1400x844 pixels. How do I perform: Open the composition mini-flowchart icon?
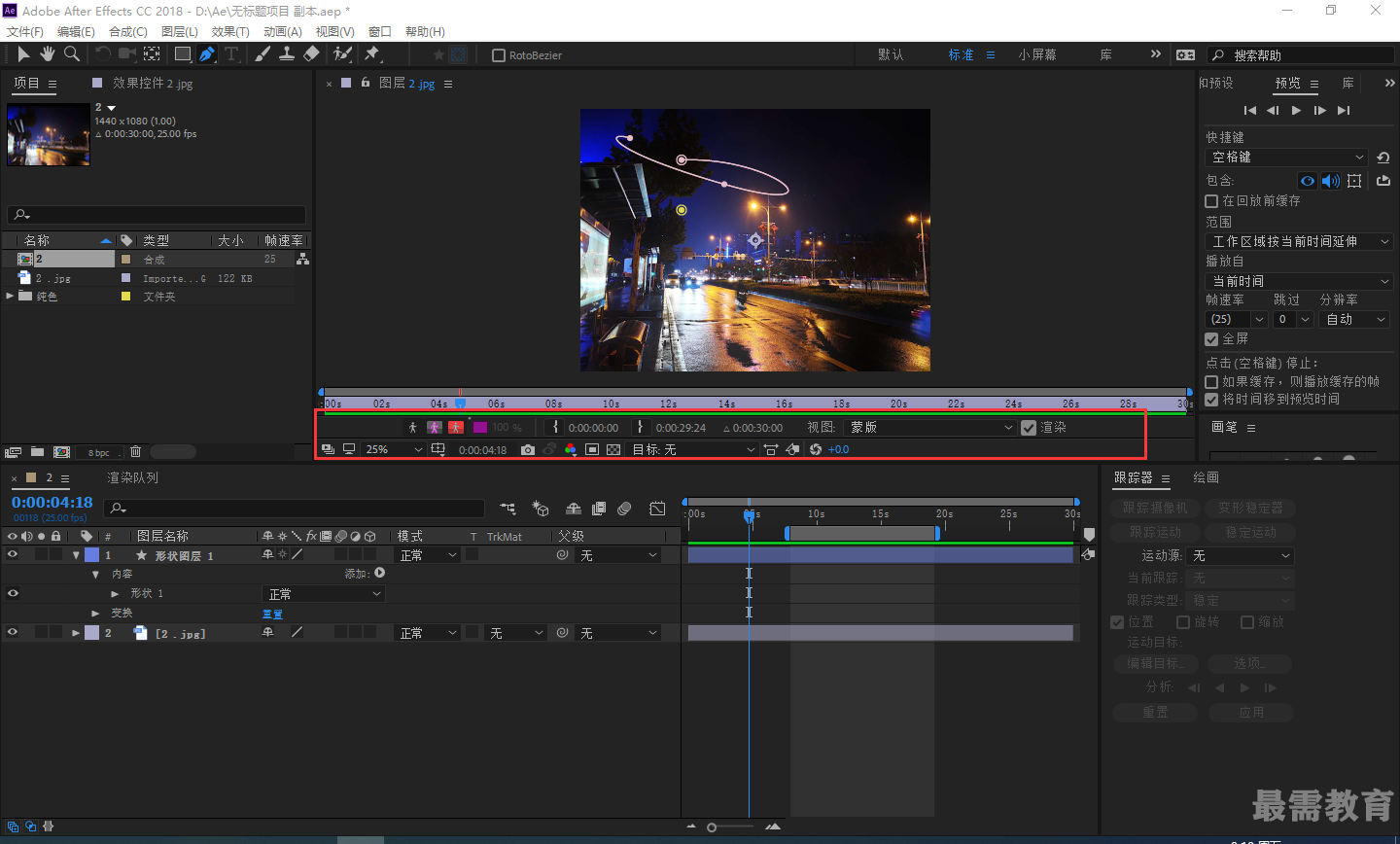(x=507, y=509)
